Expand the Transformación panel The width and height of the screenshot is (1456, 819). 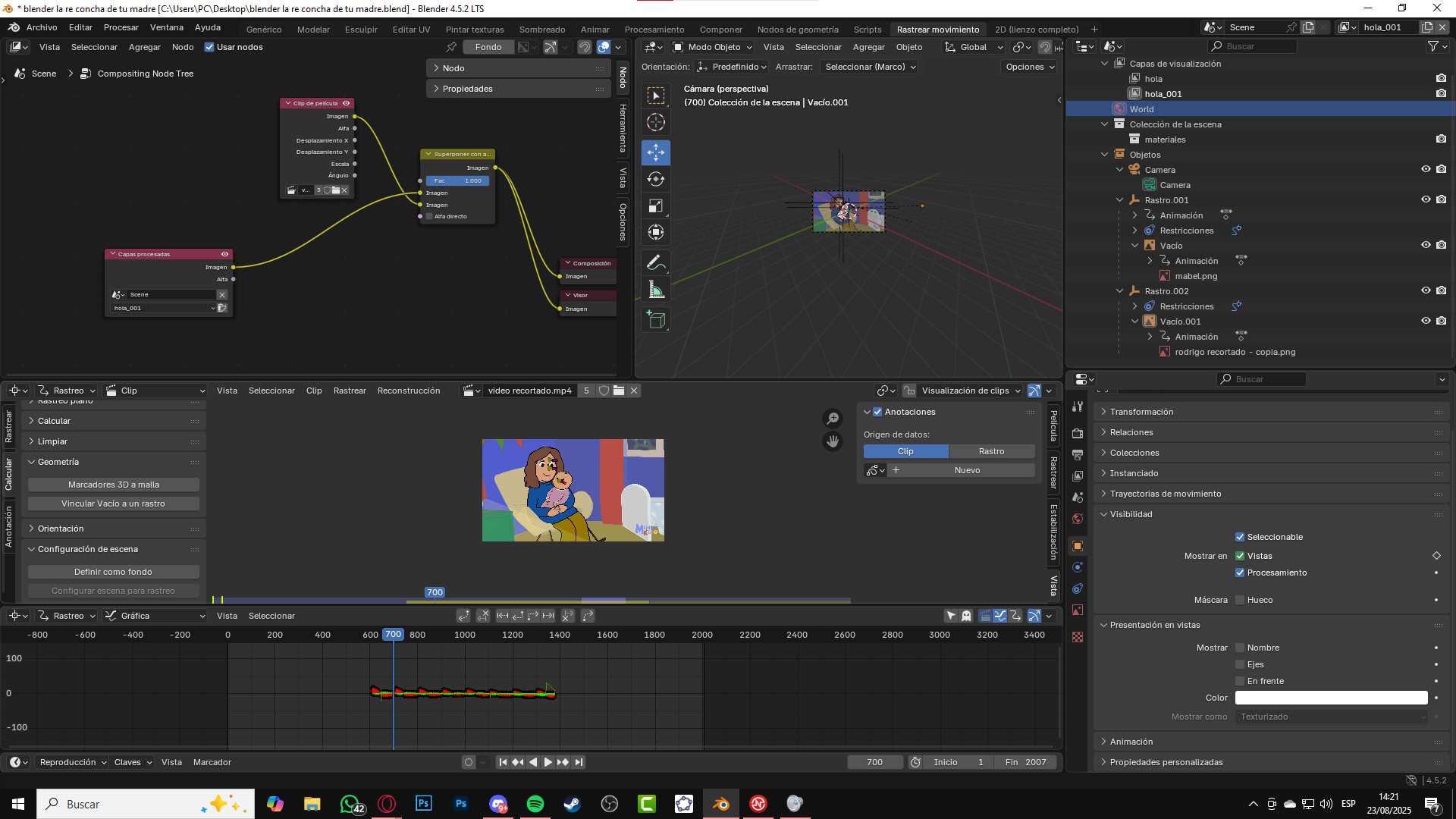point(1272,412)
